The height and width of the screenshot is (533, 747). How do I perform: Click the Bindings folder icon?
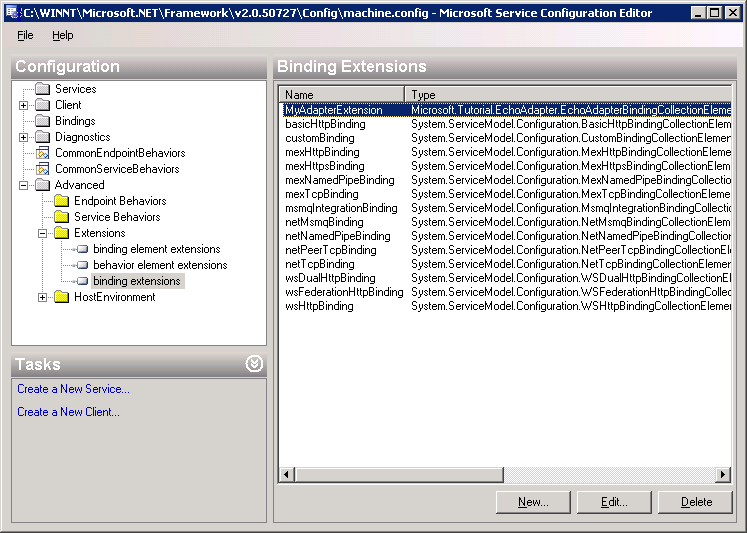[x=43, y=121]
